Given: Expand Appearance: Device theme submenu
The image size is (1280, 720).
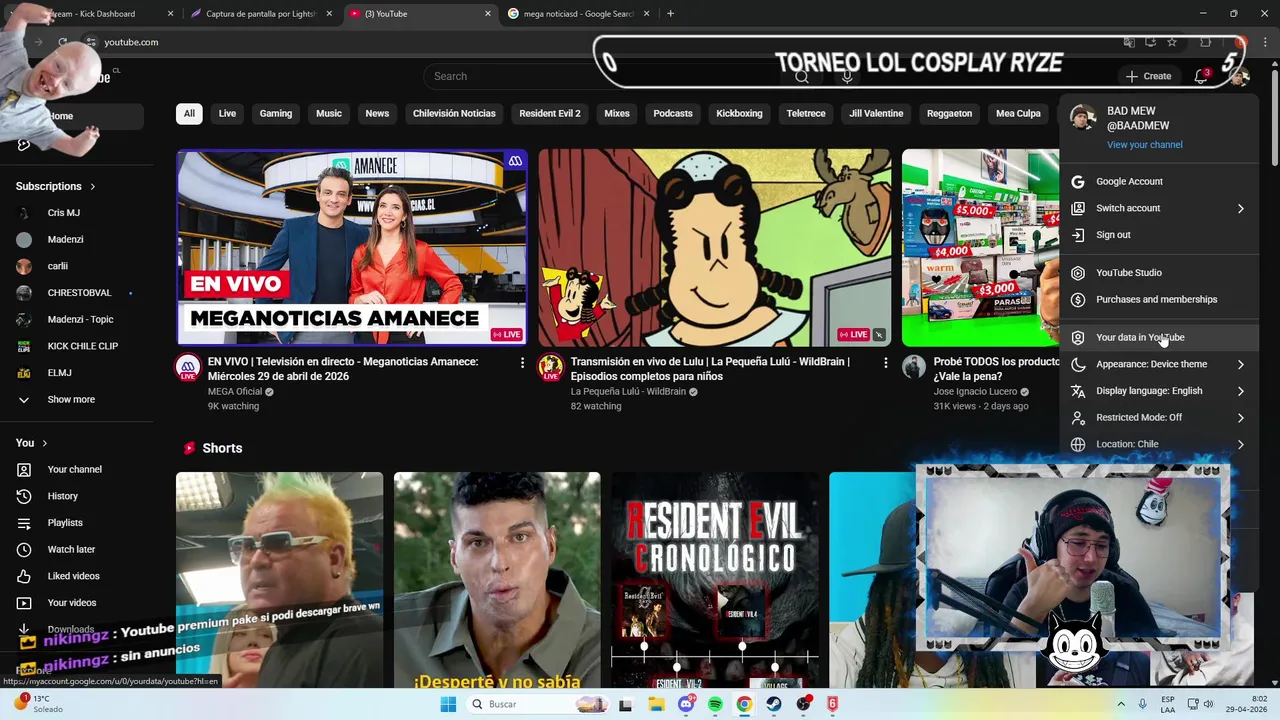Looking at the screenshot, I should (1159, 364).
